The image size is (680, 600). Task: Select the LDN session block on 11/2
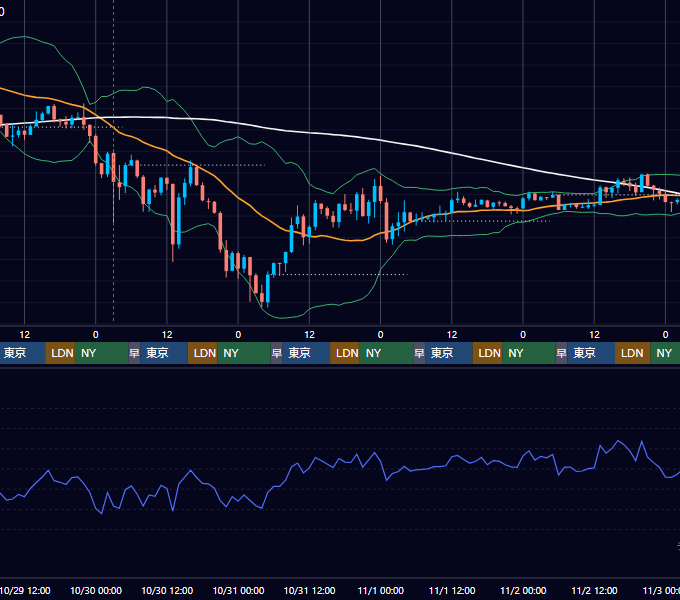pos(632,353)
